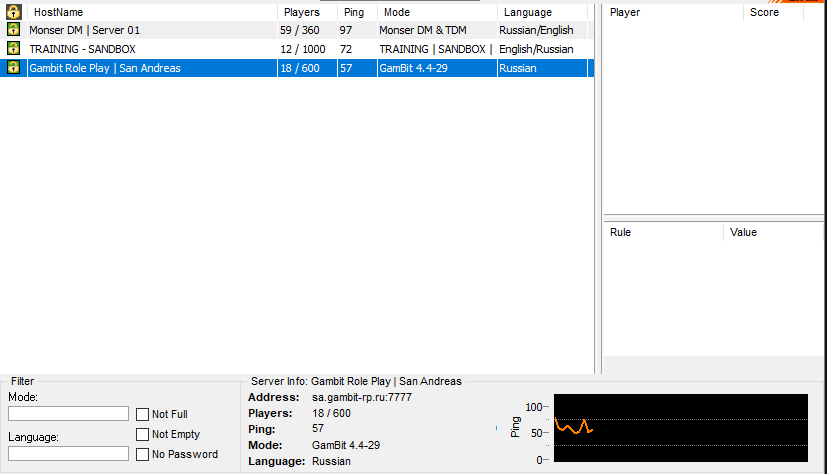Sort servers by Ping column header

click(x=355, y=12)
